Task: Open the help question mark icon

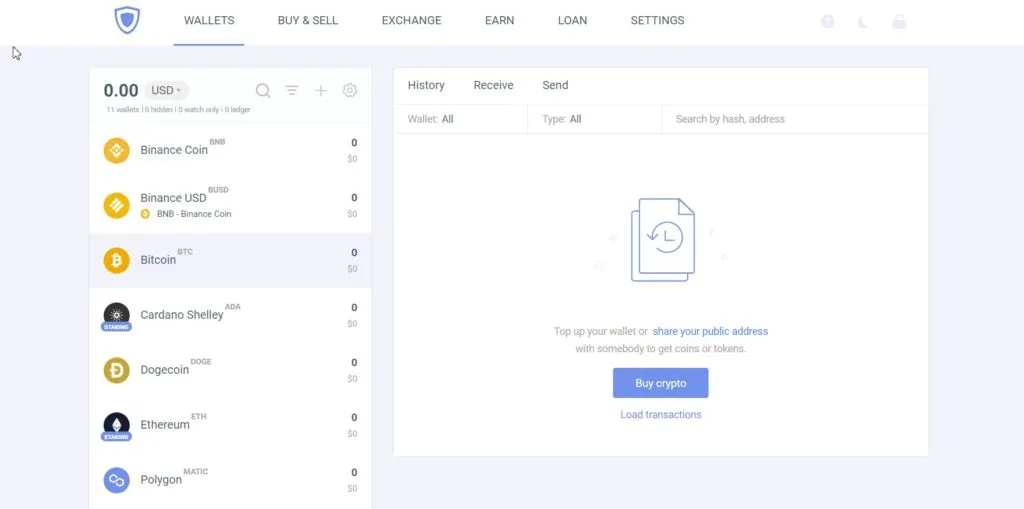Action: [827, 22]
